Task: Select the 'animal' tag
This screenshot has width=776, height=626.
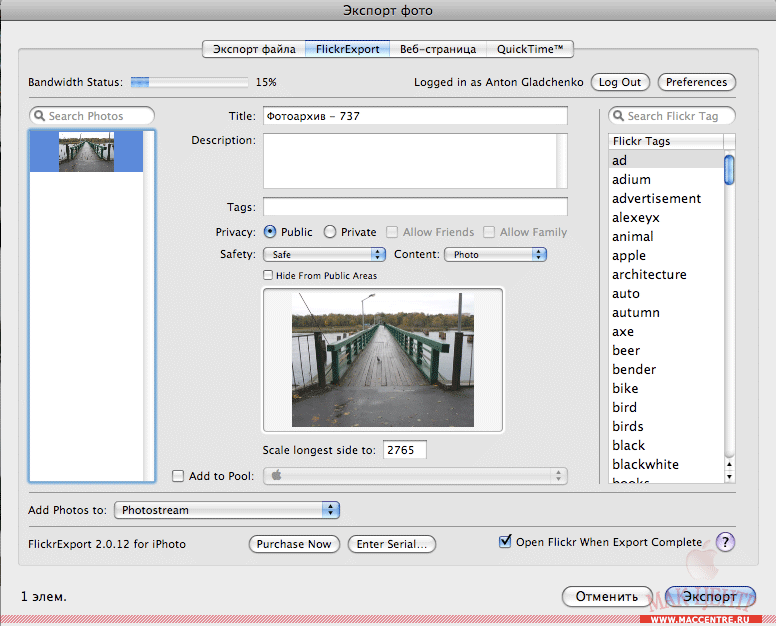Action: pyautogui.click(x=666, y=237)
